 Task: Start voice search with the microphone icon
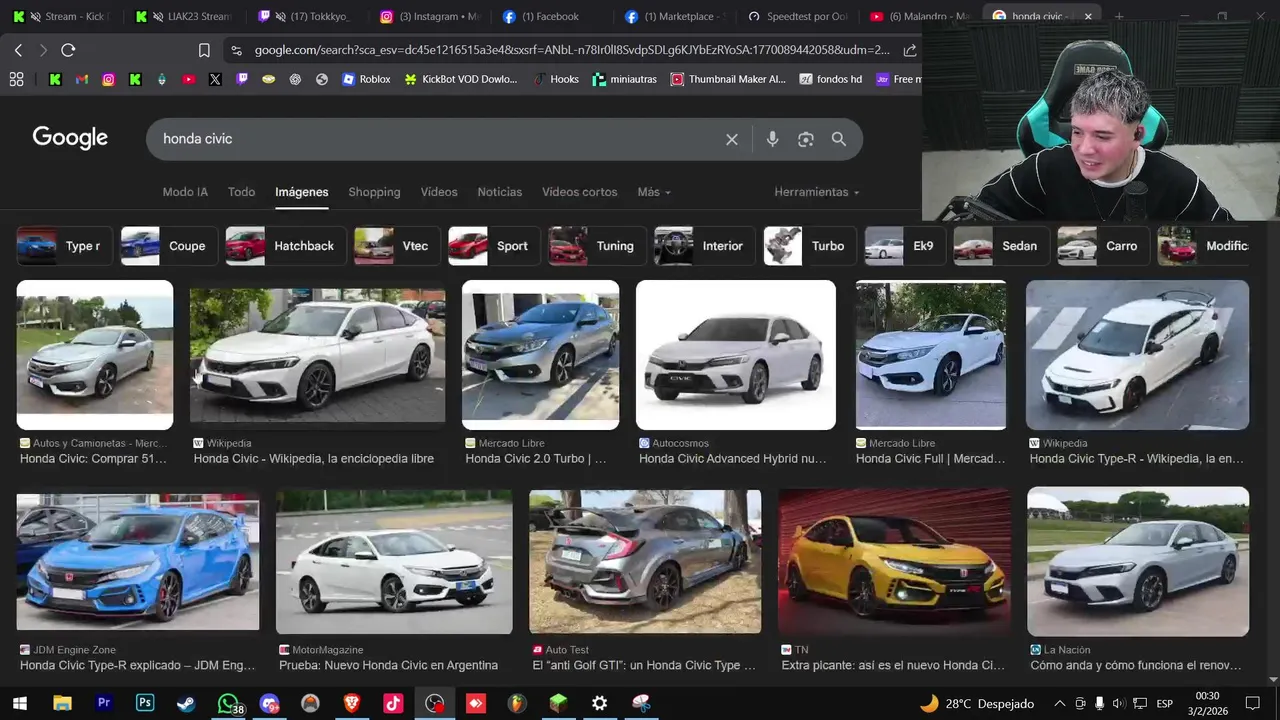click(x=772, y=139)
